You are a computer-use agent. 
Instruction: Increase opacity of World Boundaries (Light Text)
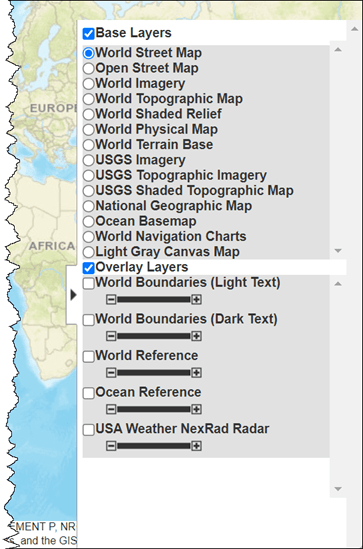196,300
